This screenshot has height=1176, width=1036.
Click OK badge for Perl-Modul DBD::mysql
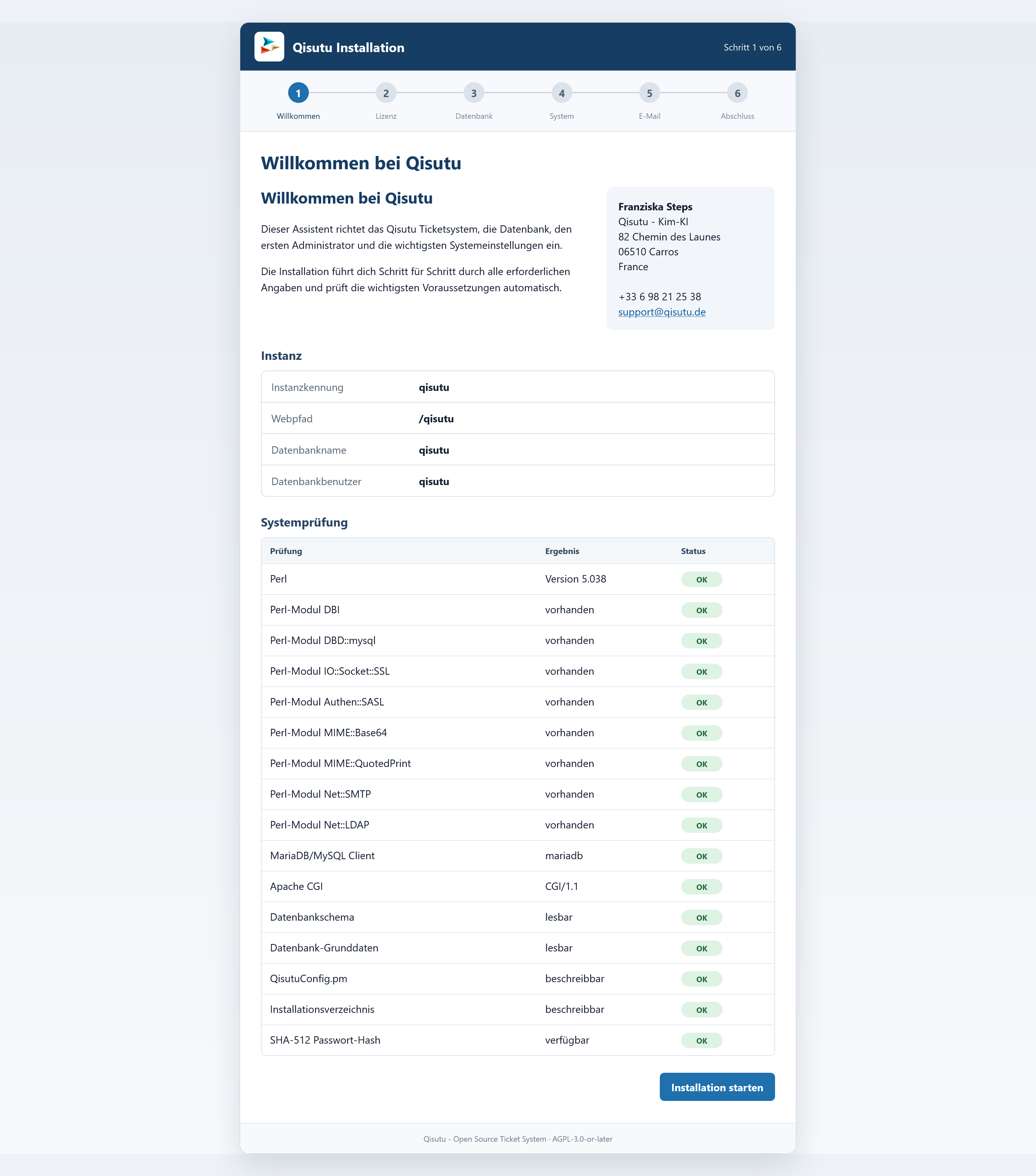(702, 641)
